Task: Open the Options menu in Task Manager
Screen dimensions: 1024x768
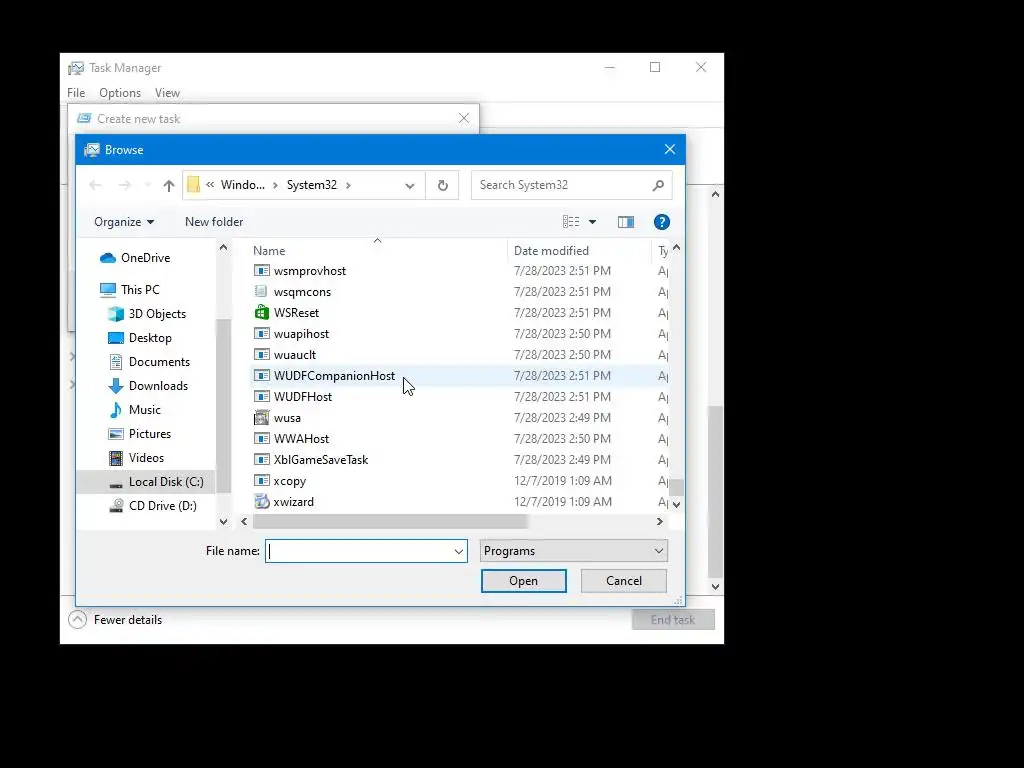Action: 120,93
